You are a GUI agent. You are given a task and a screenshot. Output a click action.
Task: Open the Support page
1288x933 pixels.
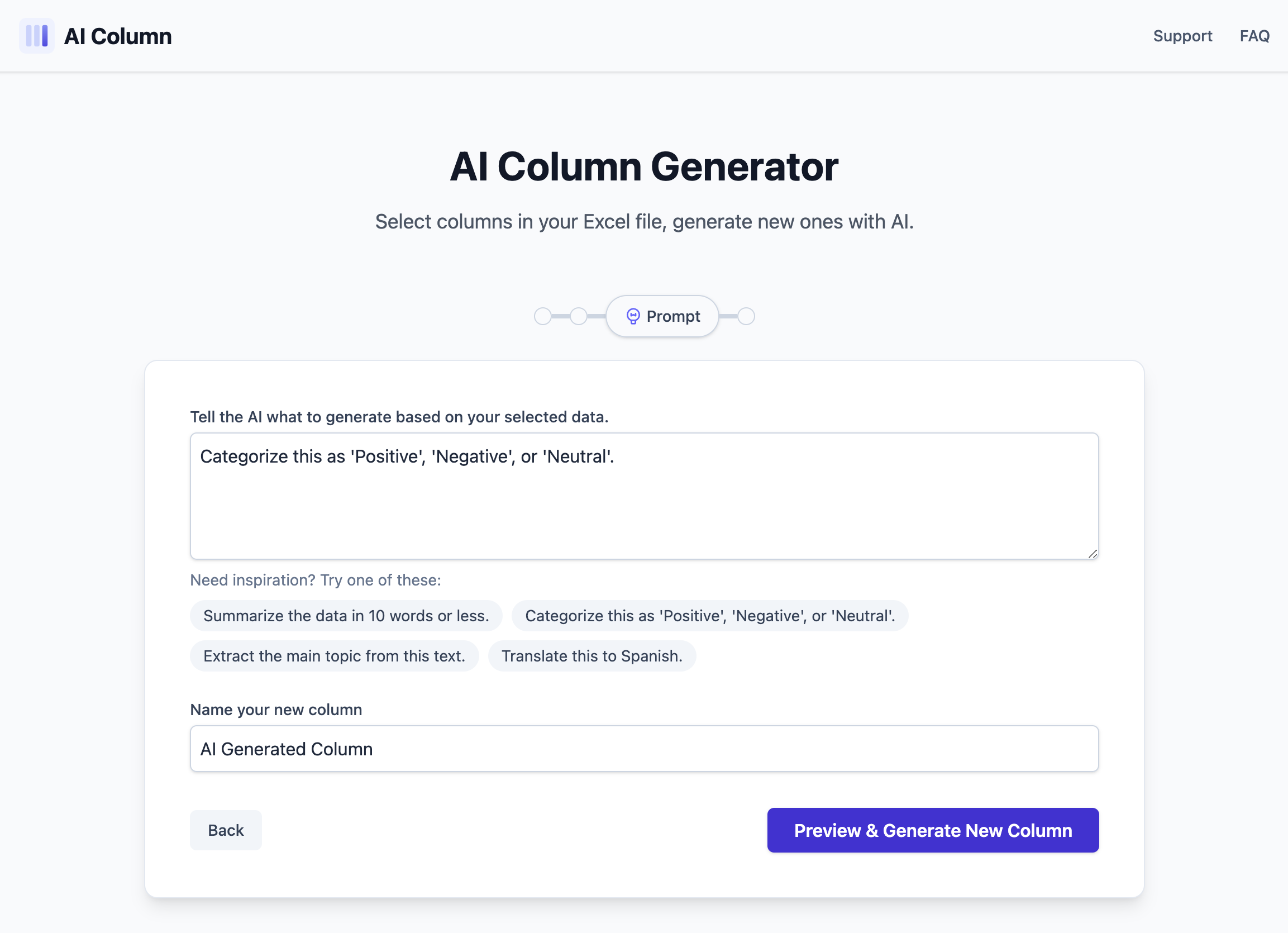(1182, 36)
